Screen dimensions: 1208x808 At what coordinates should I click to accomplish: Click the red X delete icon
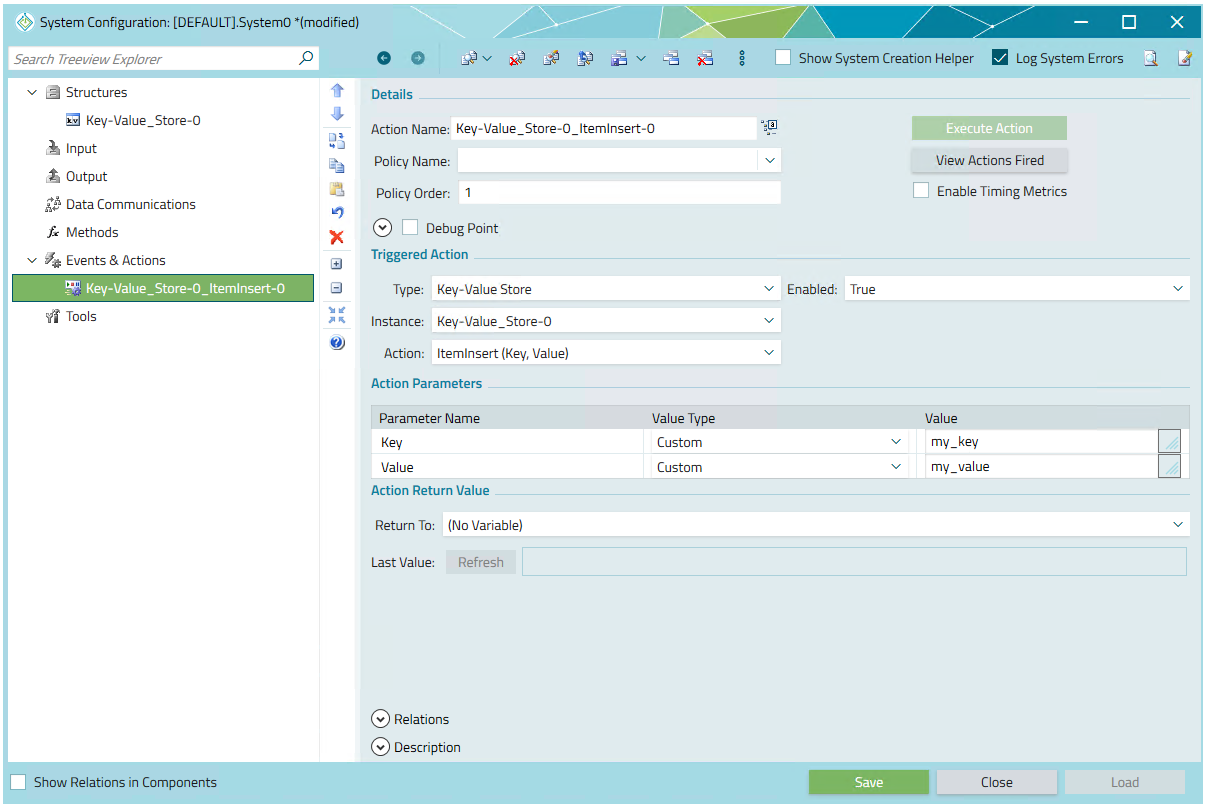click(x=337, y=237)
